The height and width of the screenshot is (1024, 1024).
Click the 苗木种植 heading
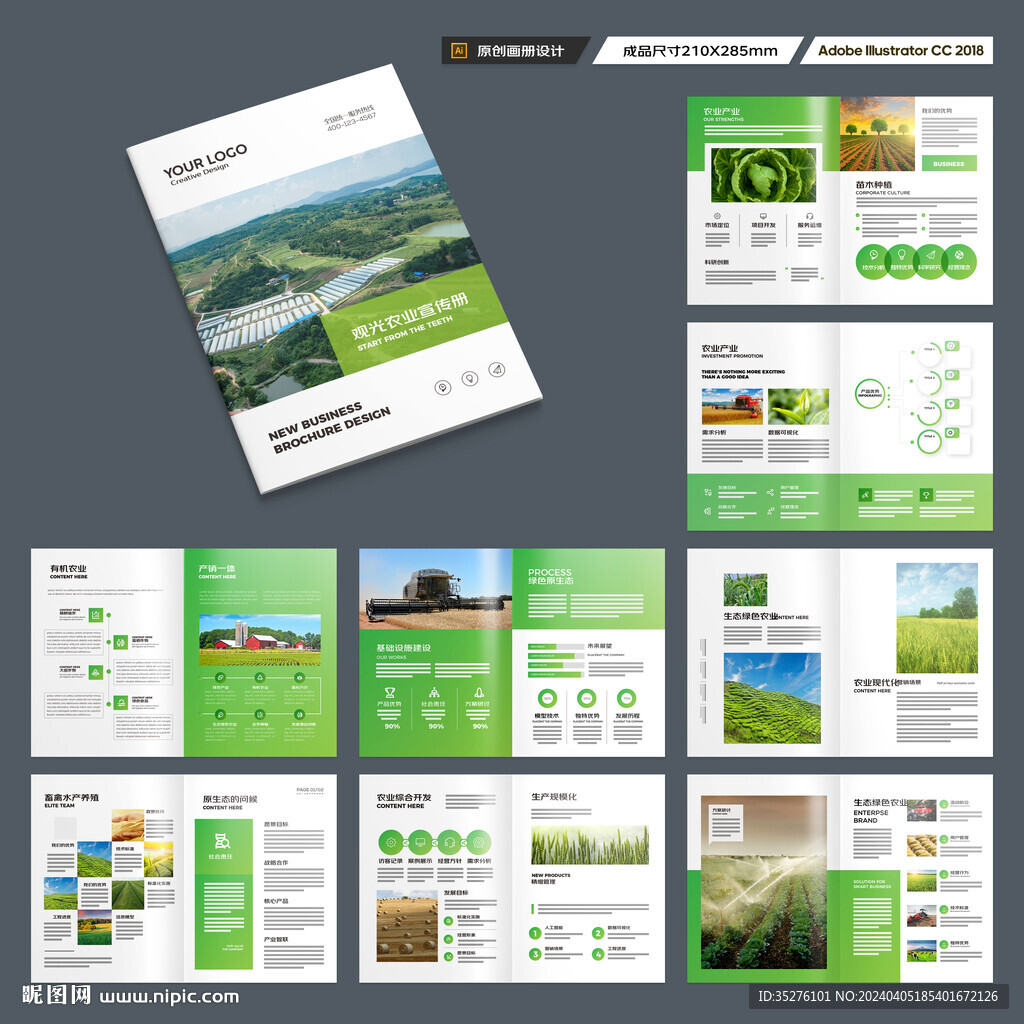click(x=874, y=185)
